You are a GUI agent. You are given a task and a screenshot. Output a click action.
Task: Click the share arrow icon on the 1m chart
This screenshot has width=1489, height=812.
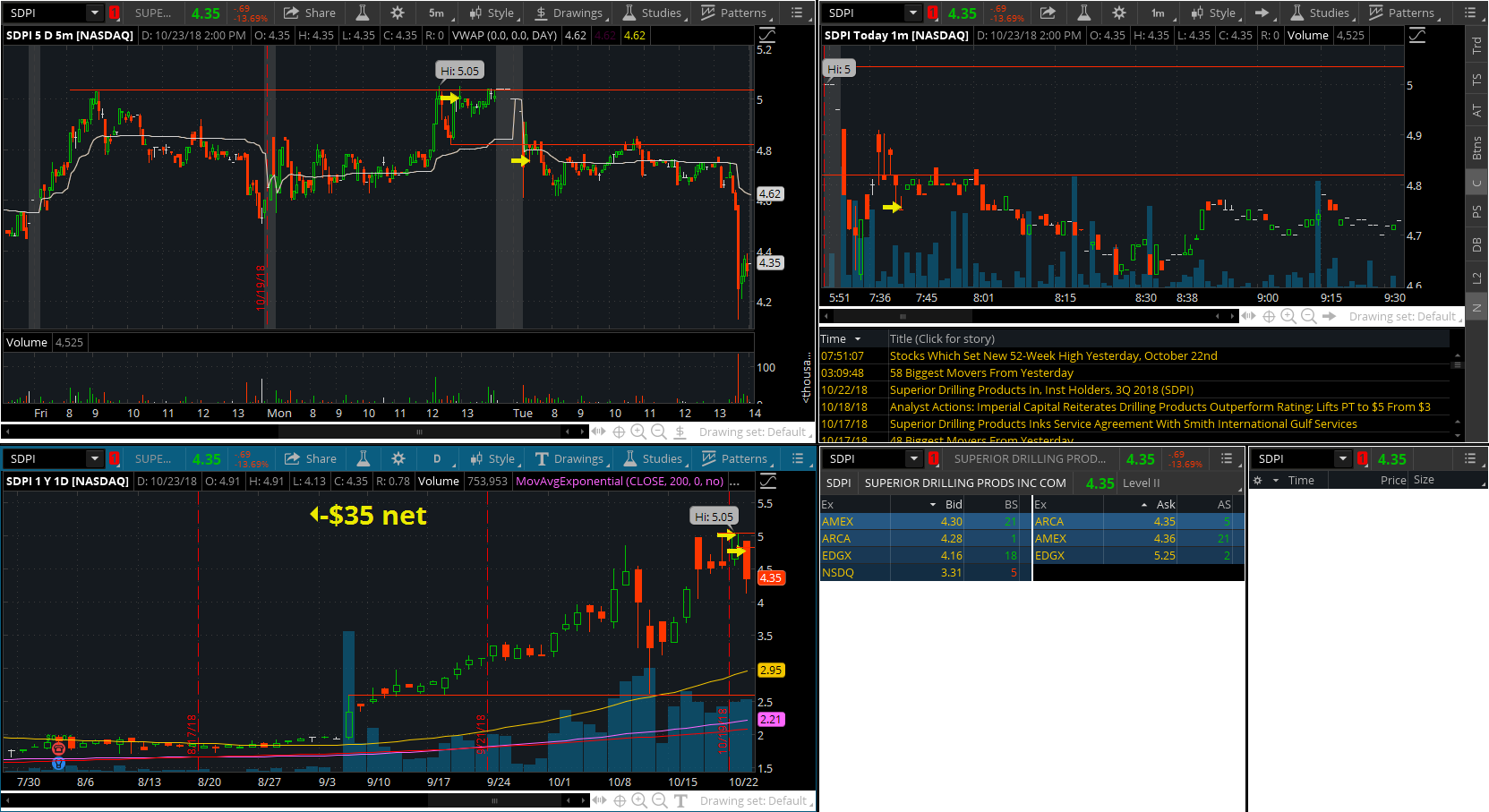(x=1048, y=13)
